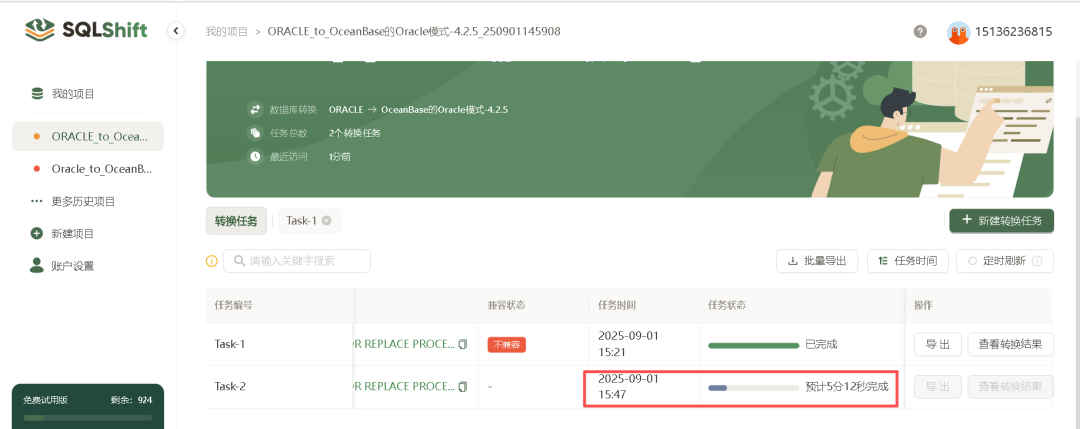The width and height of the screenshot is (1080, 429).
Task: Open the help question mark icon
Action: coord(920,31)
